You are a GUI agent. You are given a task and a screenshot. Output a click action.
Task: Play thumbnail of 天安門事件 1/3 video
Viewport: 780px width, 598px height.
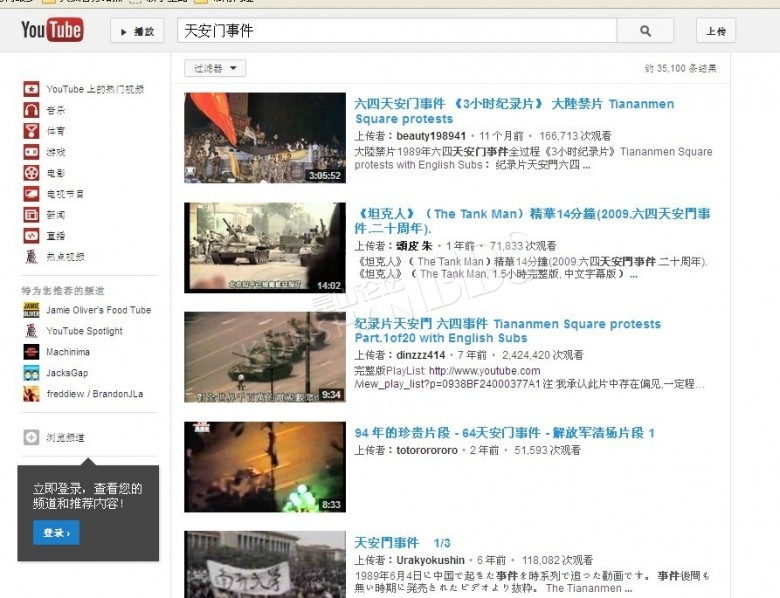click(265, 564)
